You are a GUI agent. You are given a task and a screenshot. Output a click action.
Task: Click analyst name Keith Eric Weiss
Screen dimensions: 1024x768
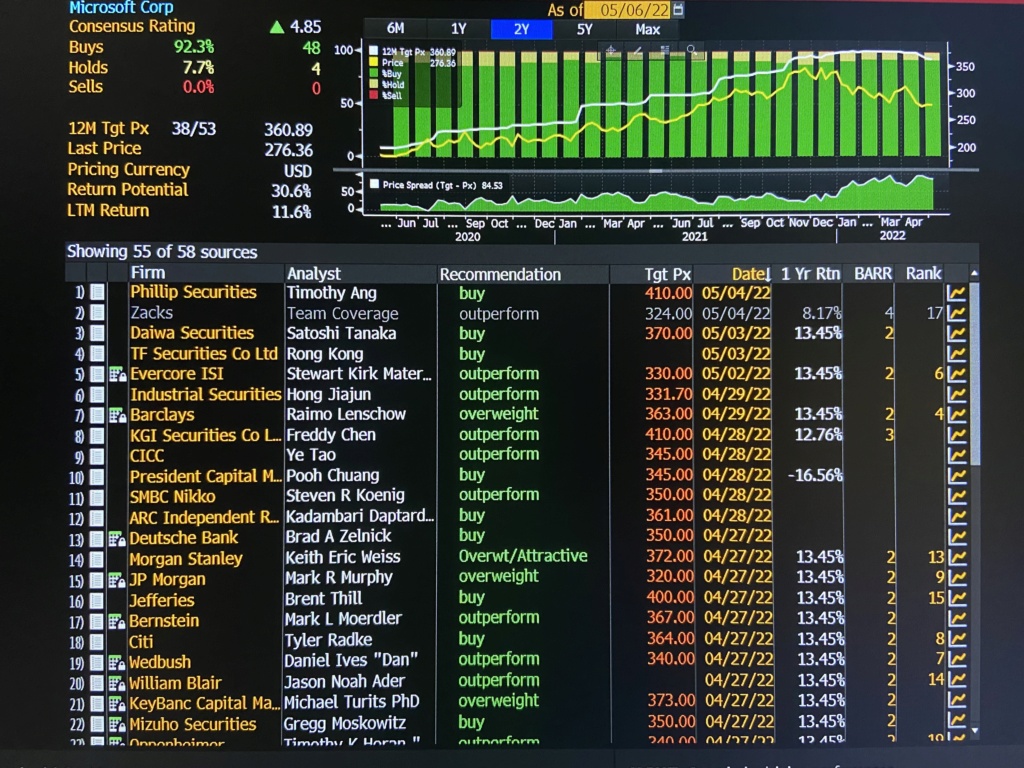coord(343,557)
